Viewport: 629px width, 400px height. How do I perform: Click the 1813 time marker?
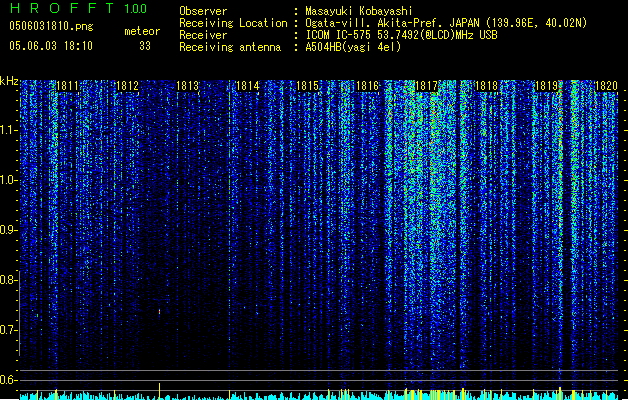tap(187, 86)
